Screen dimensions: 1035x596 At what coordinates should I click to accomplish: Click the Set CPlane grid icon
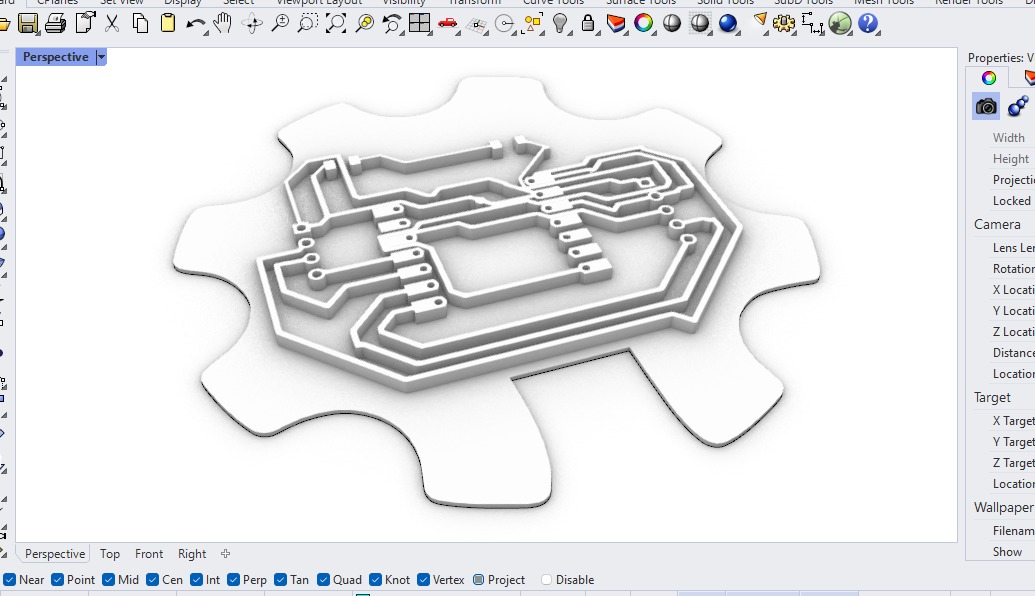coord(476,25)
